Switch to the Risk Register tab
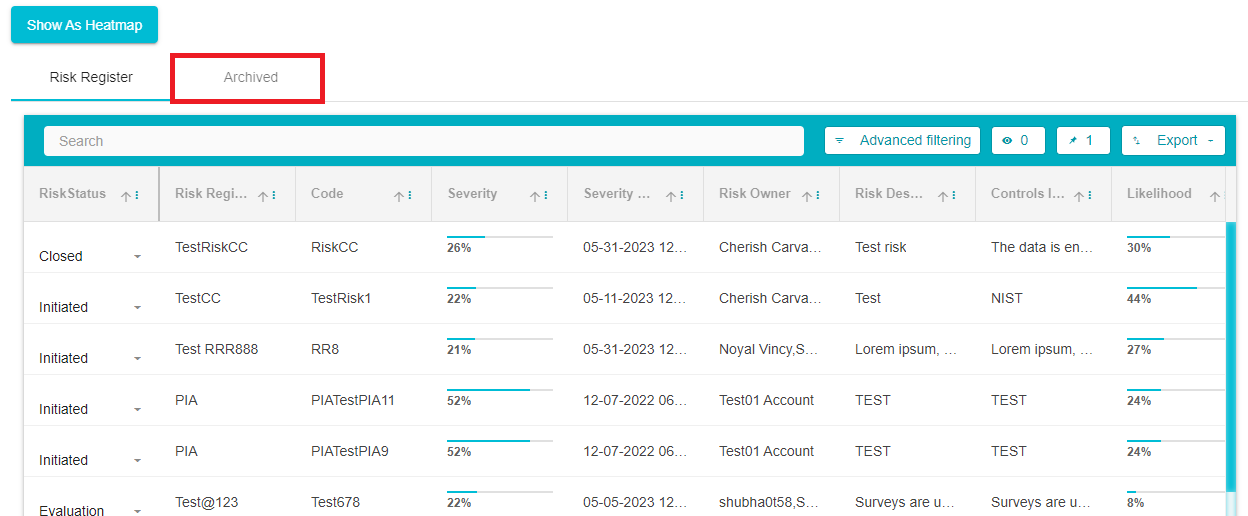The height and width of the screenshot is (516, 1248). point(91,77)
